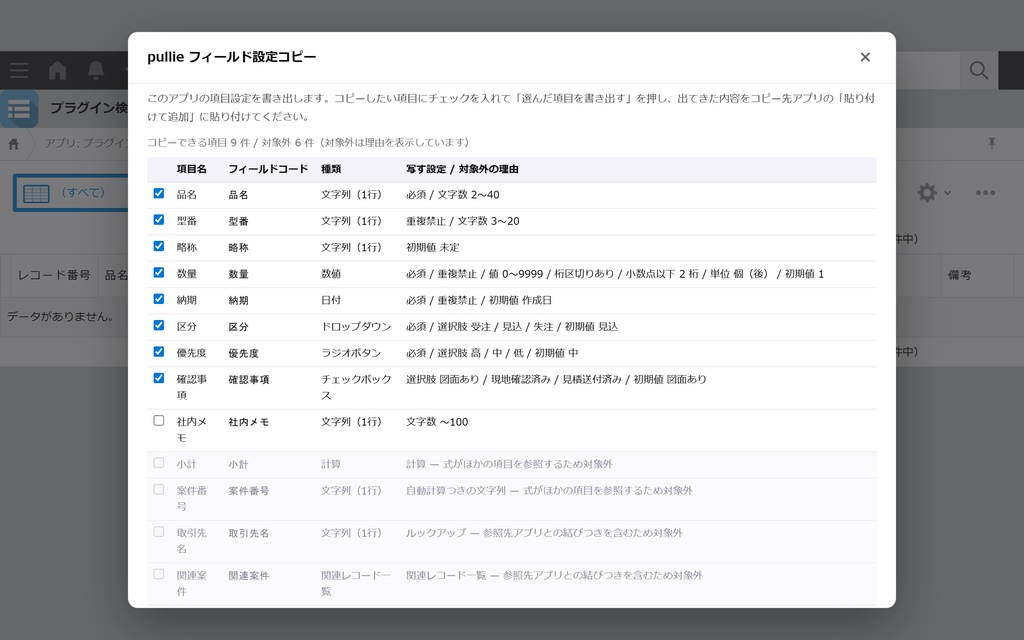Screen dimensions: 1024x640
Task: Close the pullie フィールド設定コピー dialog
Action: pyautogui.click(x=865, y=57)
